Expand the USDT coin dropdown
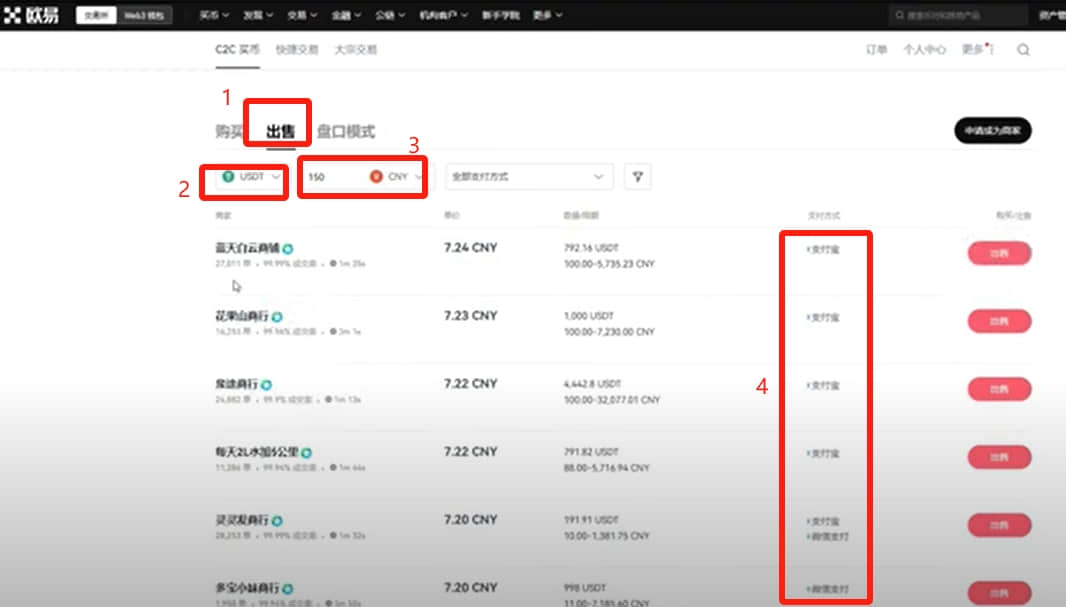Viewport: 1066px width, 607px height. click(252, 177)
